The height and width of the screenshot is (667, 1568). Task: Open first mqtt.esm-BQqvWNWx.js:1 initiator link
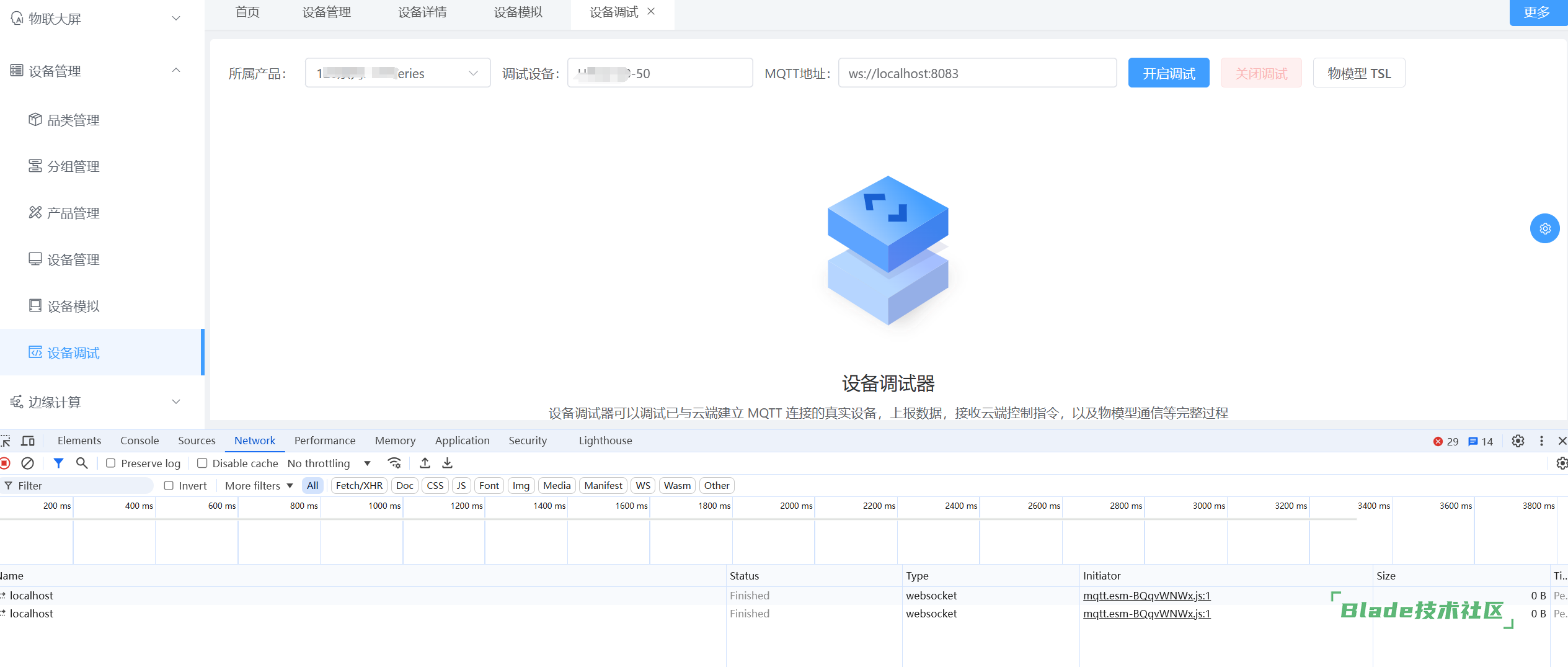coord(1146,596)
